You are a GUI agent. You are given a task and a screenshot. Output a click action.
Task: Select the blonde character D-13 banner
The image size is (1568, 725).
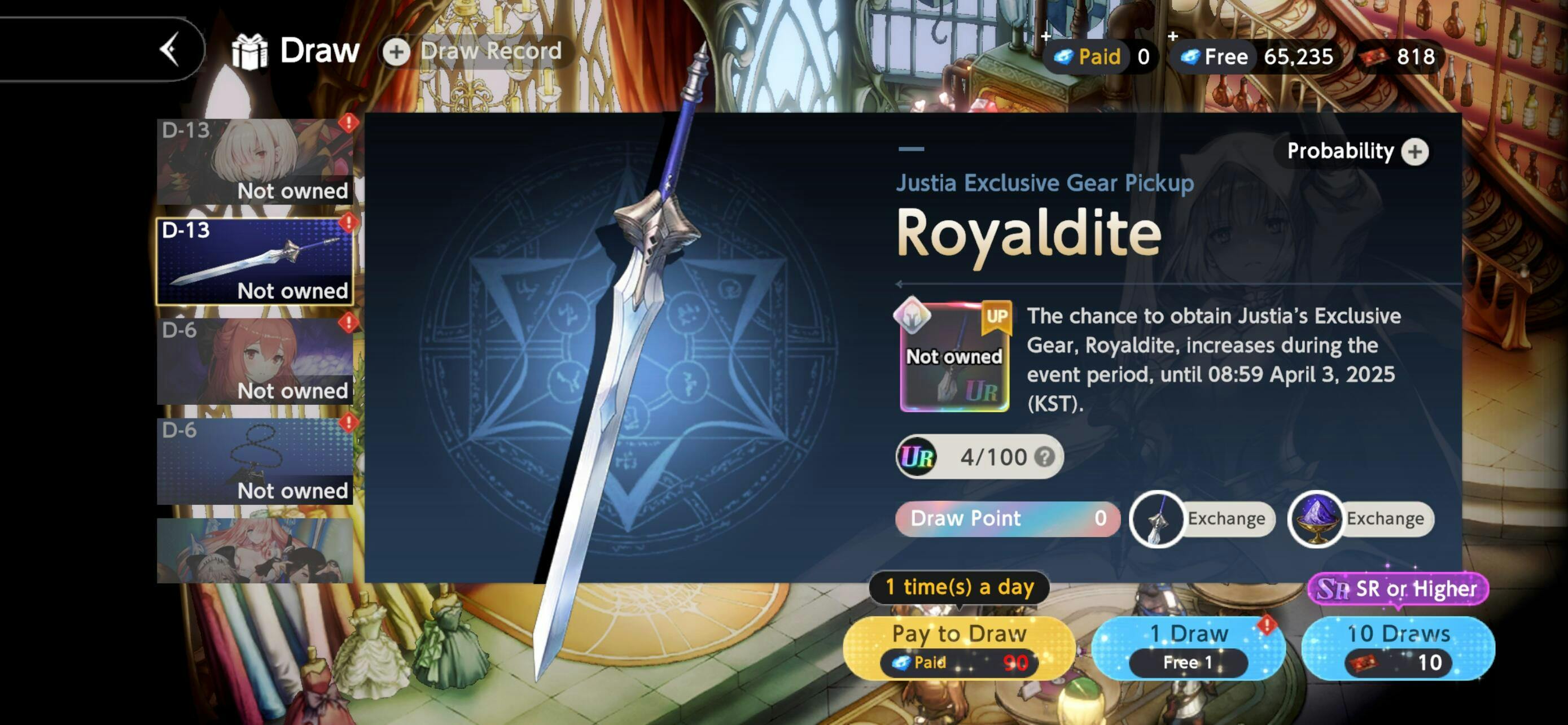point(255,161)
